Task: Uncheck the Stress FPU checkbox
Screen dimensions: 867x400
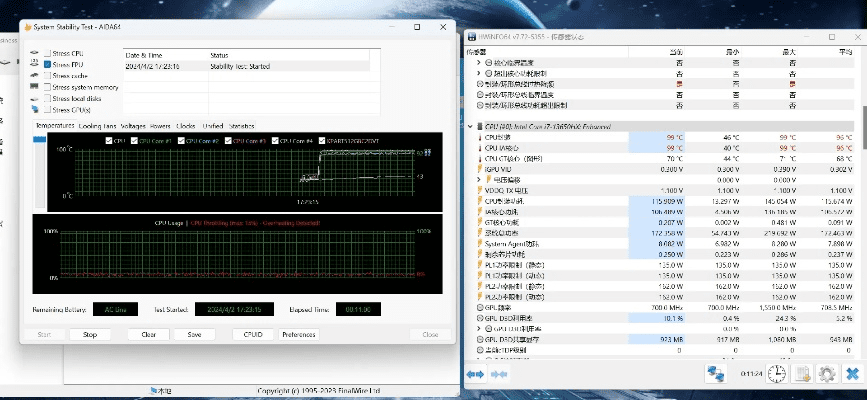Action: (x=47, y=64)
